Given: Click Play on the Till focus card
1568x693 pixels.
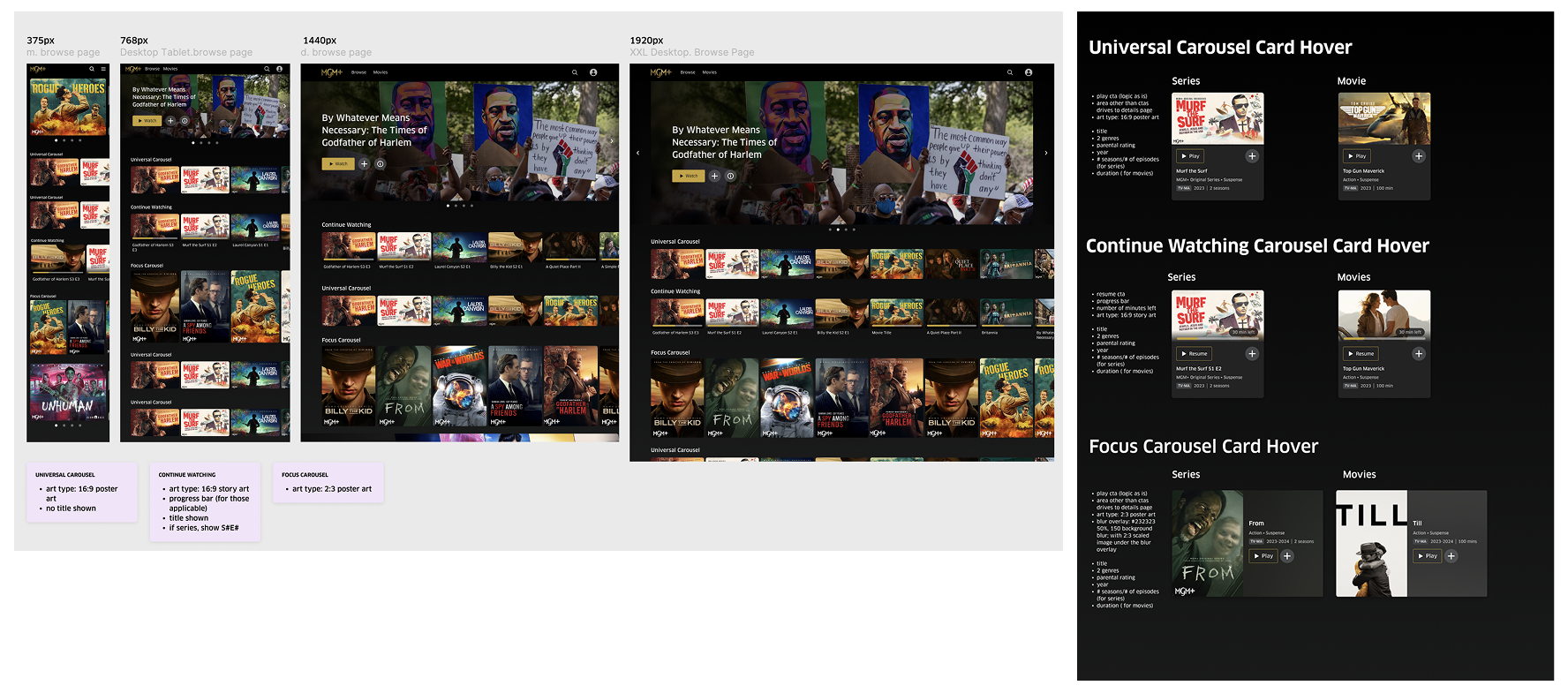Looking at the screenshot, I should (1427, 556).
